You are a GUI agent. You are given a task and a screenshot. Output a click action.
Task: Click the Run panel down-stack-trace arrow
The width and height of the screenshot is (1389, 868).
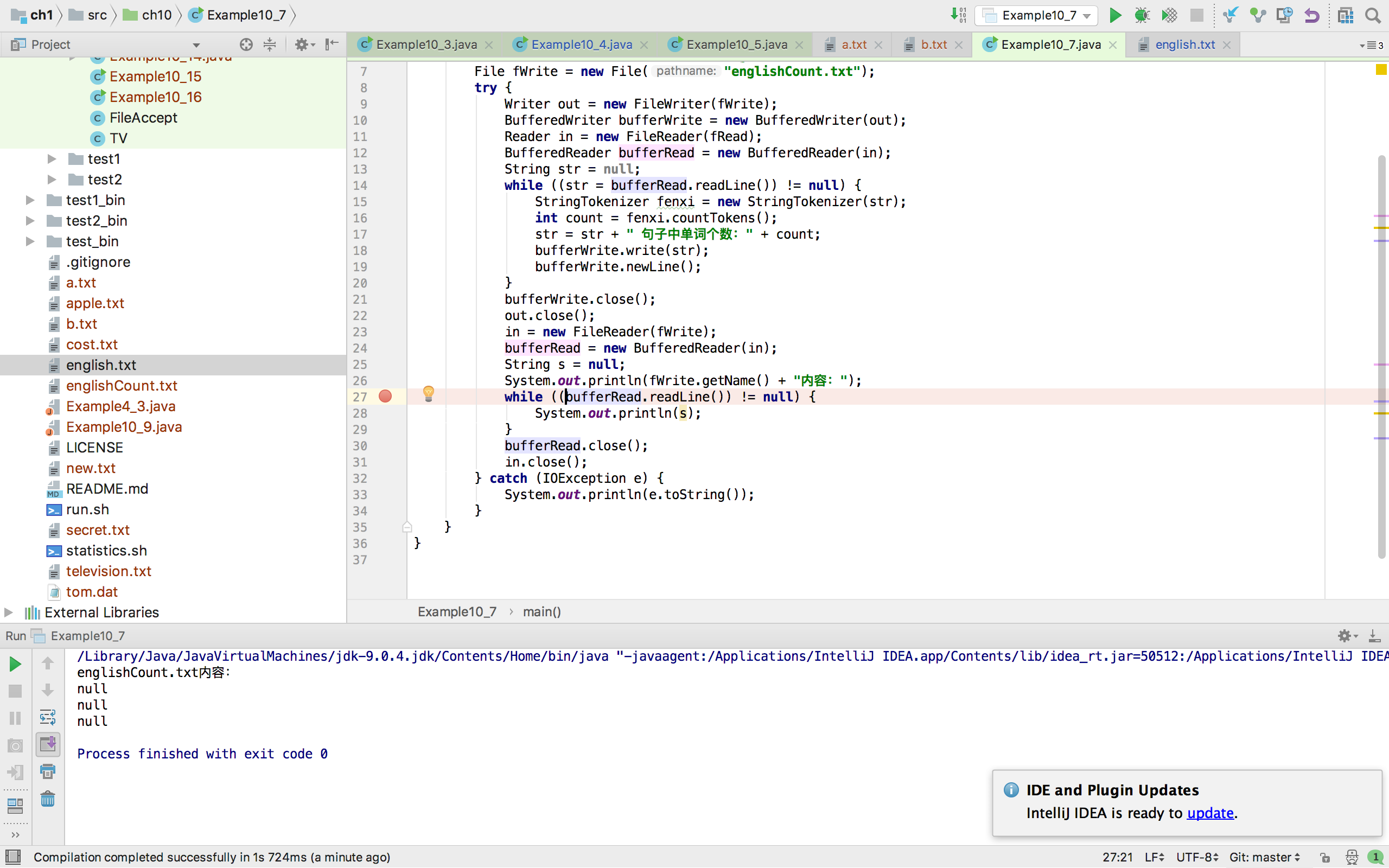[x=48, y=690]
